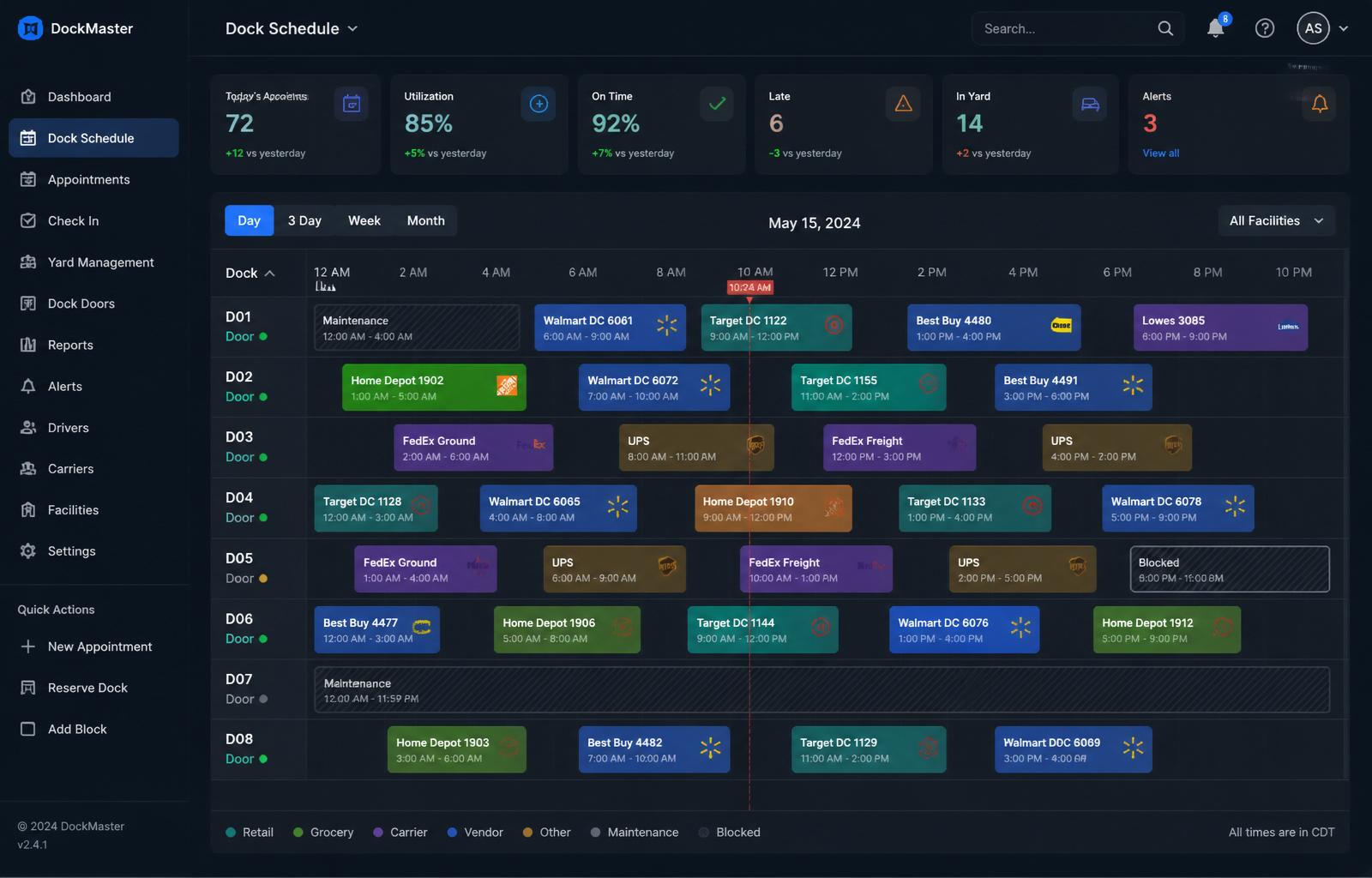Open the AS user account menu

point(1323,28)
